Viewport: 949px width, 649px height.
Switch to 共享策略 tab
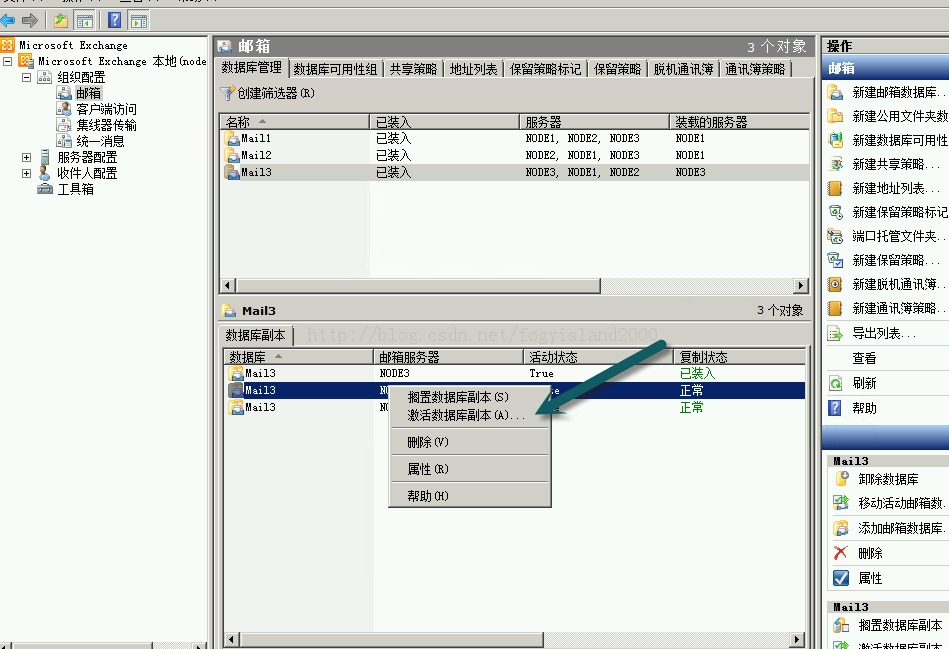[x=413, y=69]
